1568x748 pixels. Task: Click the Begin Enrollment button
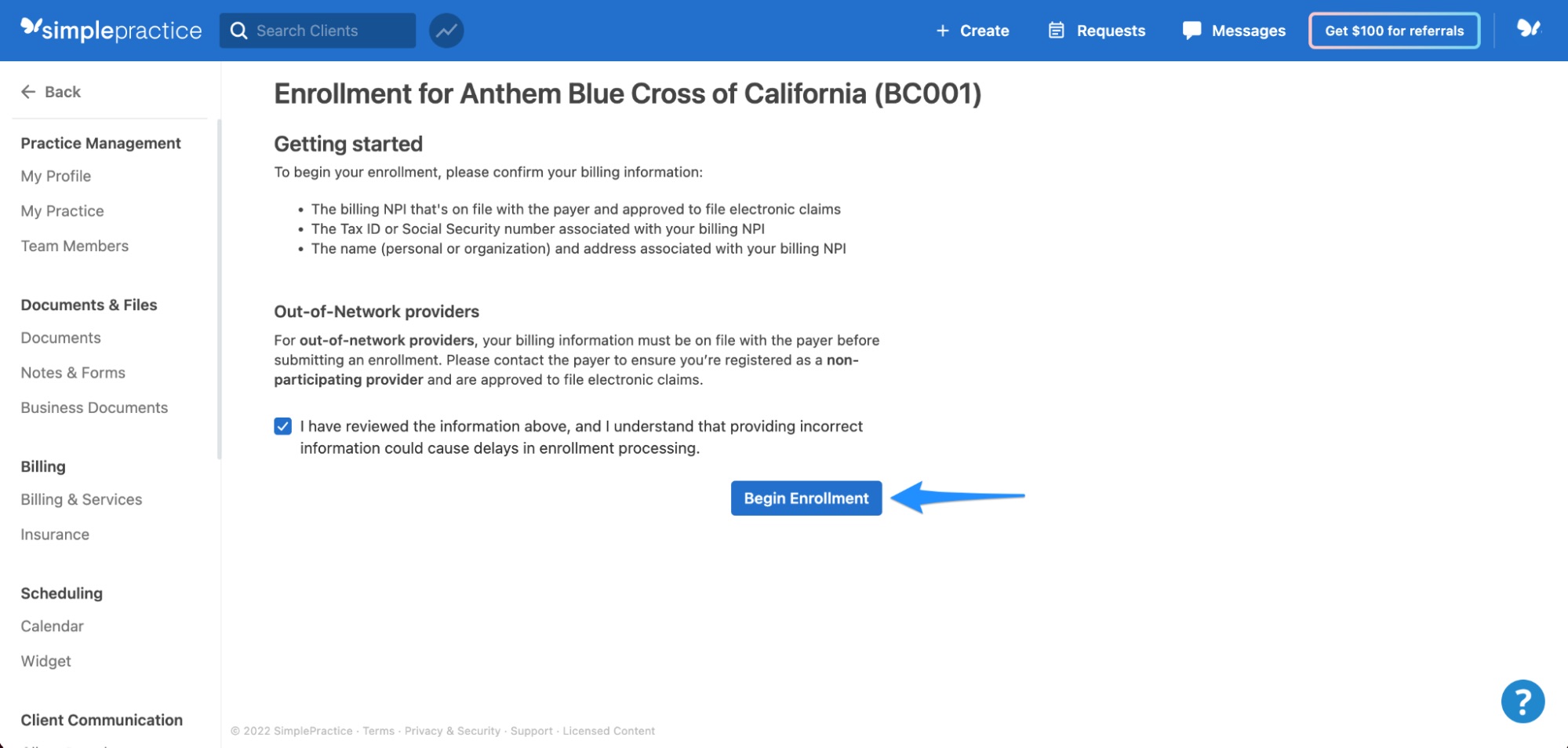pos(806,498)
